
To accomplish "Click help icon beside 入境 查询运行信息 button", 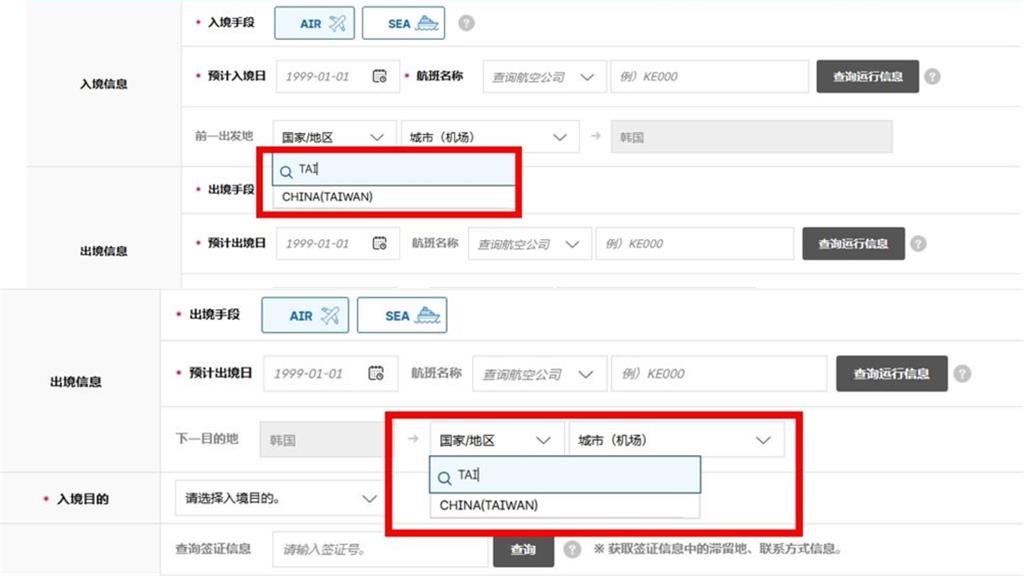I will coord(932,77).
